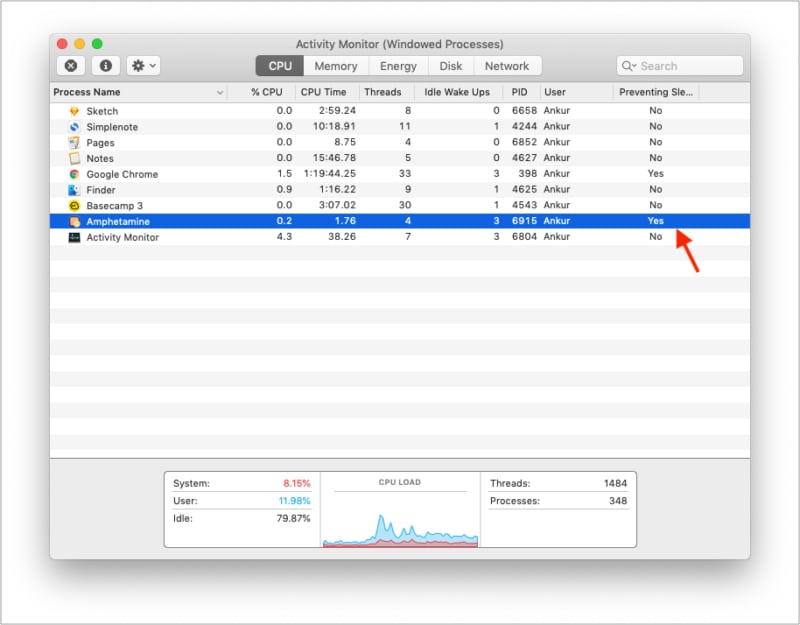Switch to the Network tab
The width and height of the screenshot is (800, 625).
coord(507,65)
